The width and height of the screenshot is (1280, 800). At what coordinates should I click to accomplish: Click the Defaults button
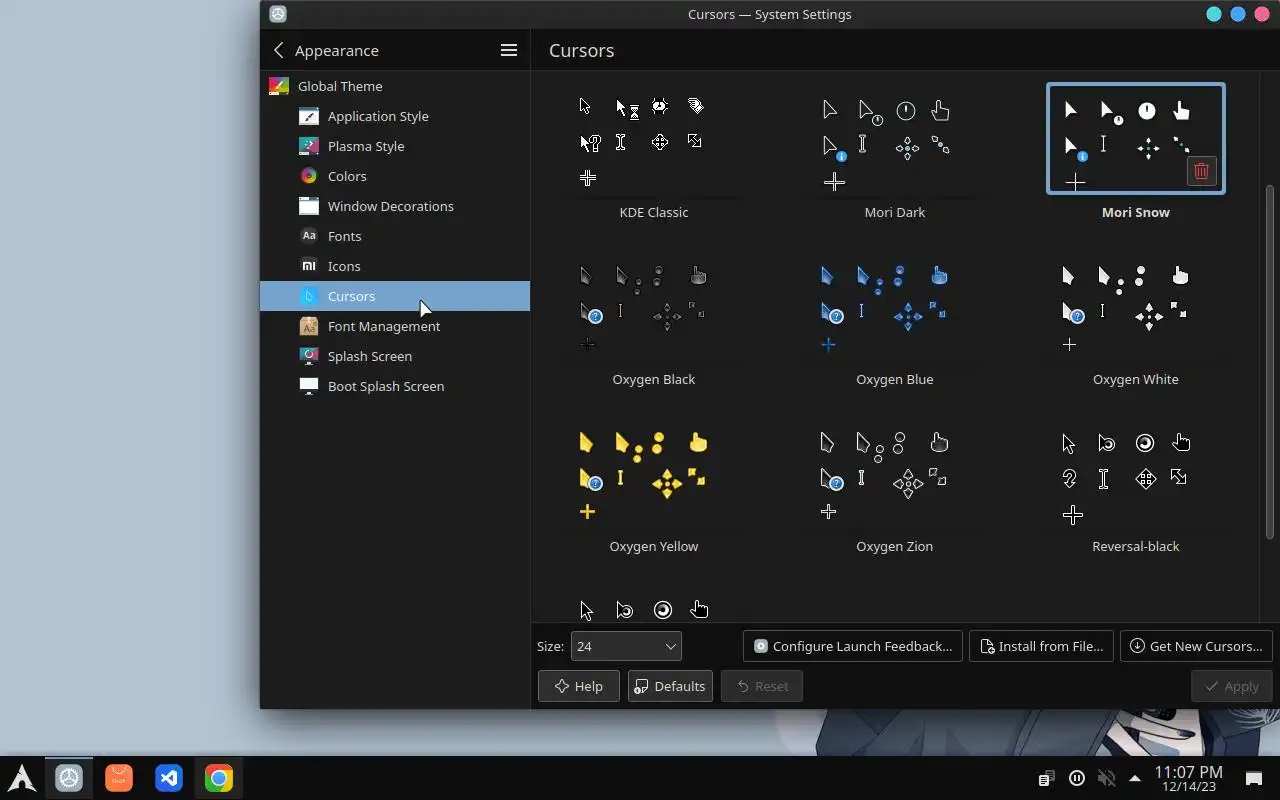click(670, 686)
